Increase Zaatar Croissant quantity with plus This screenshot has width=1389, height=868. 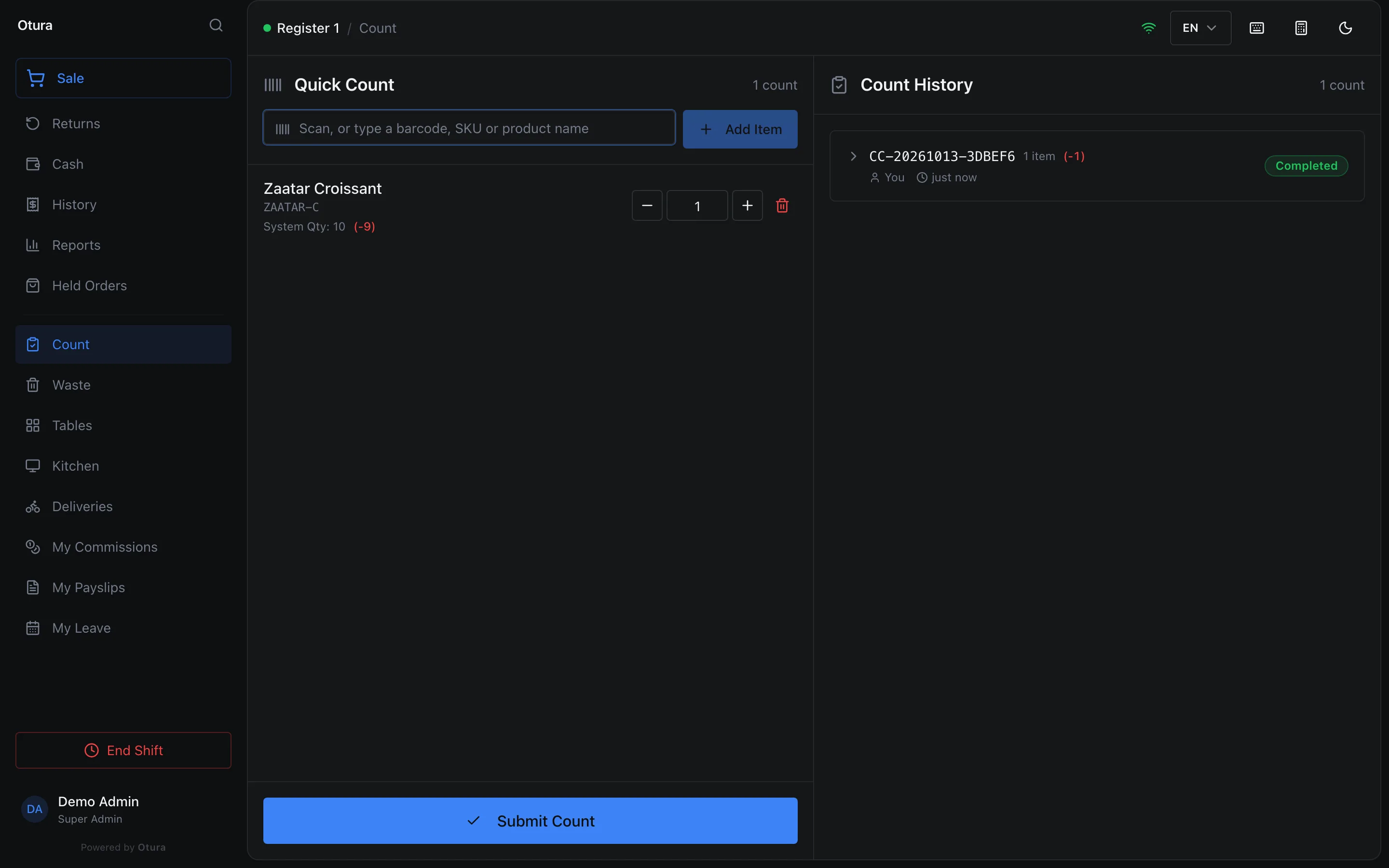point(747,205)
